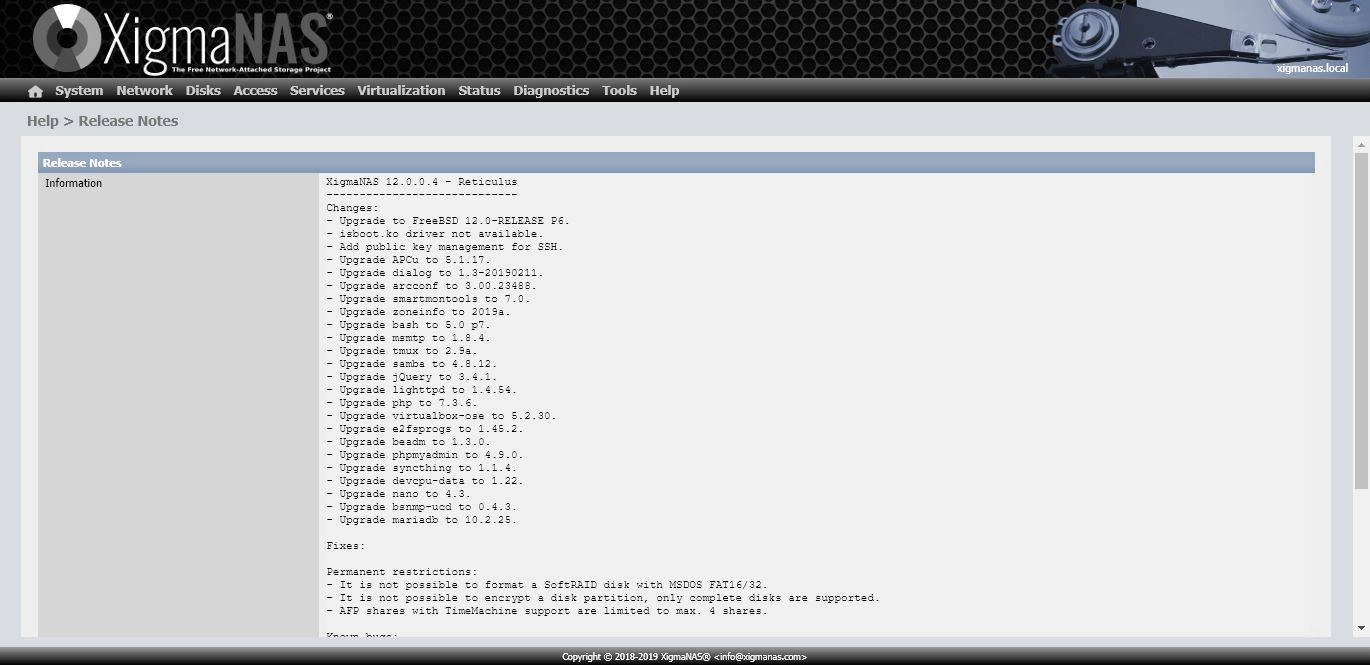Image resolution: width=1370 pixels, height=665 pixels.
Task: Click 'Upgrade php to 7.3.6' line
Action: click(402, 403)
